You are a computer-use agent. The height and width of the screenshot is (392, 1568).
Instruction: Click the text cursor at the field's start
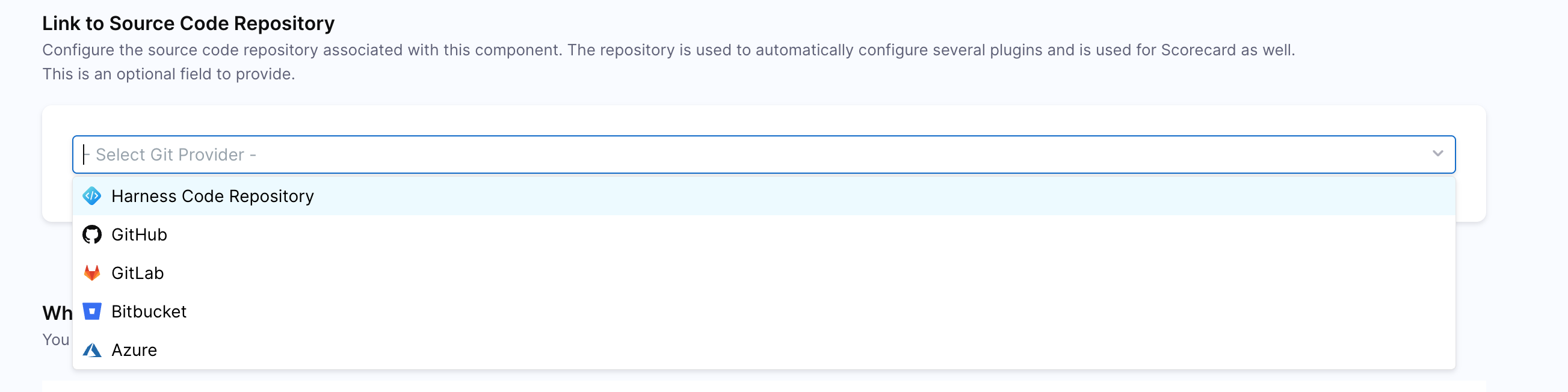pos(85,155)
